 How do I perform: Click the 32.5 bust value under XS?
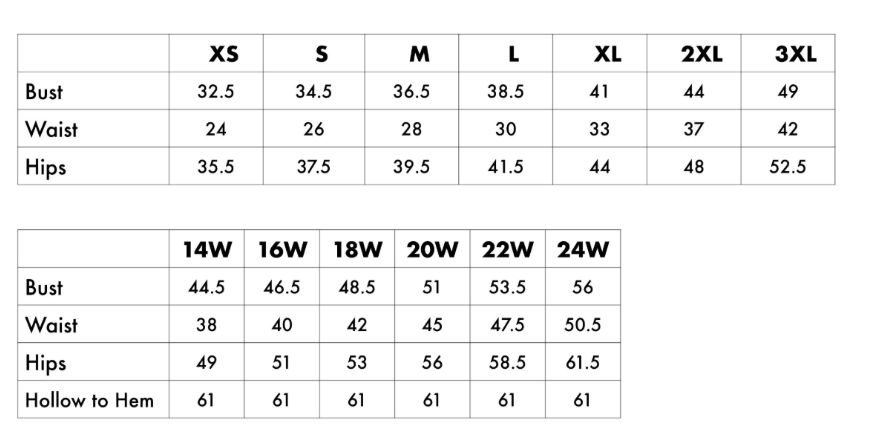click(216, 92)
